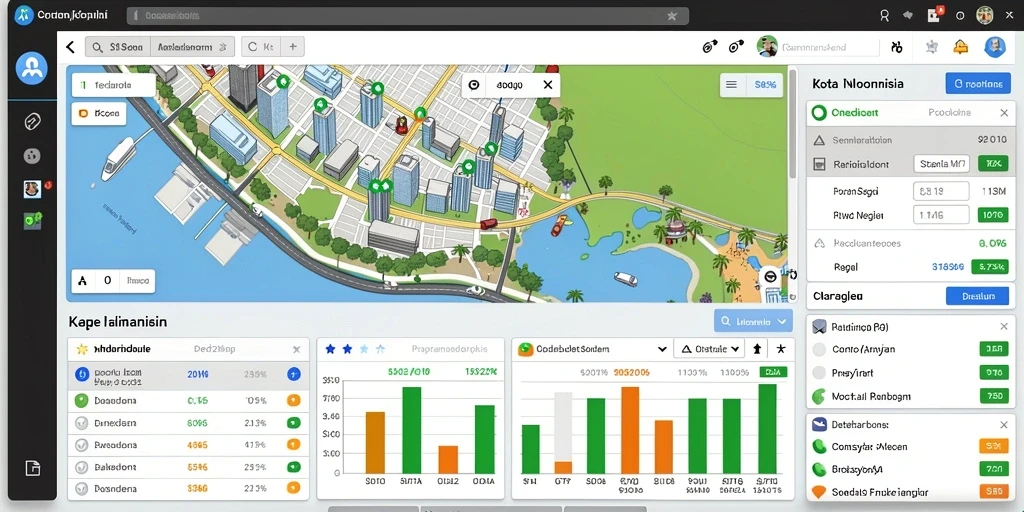Toggle the gray check circle for Bakedont

(x=82, y=468)
